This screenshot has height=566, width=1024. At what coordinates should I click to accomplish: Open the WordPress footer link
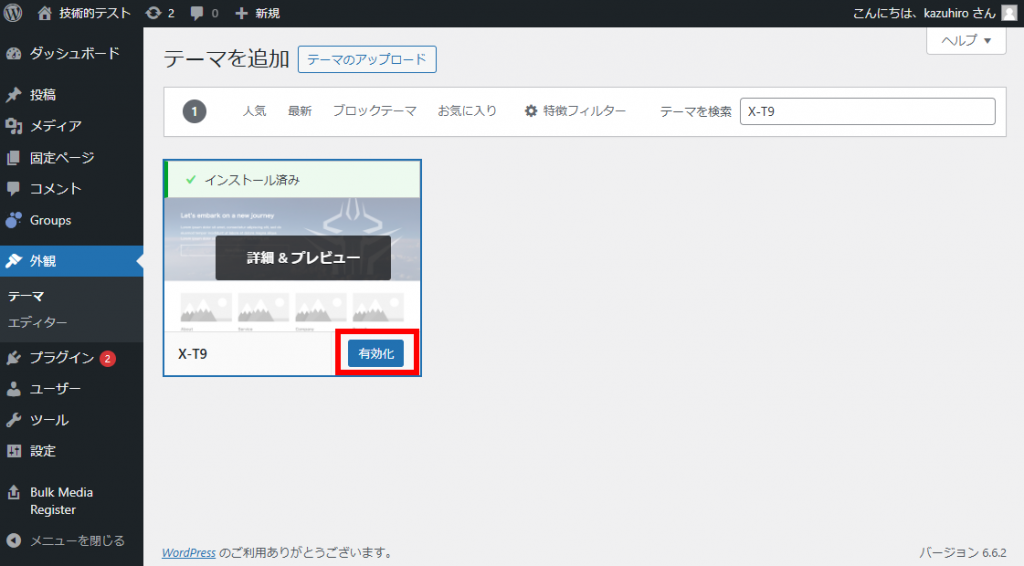(189, 552)
